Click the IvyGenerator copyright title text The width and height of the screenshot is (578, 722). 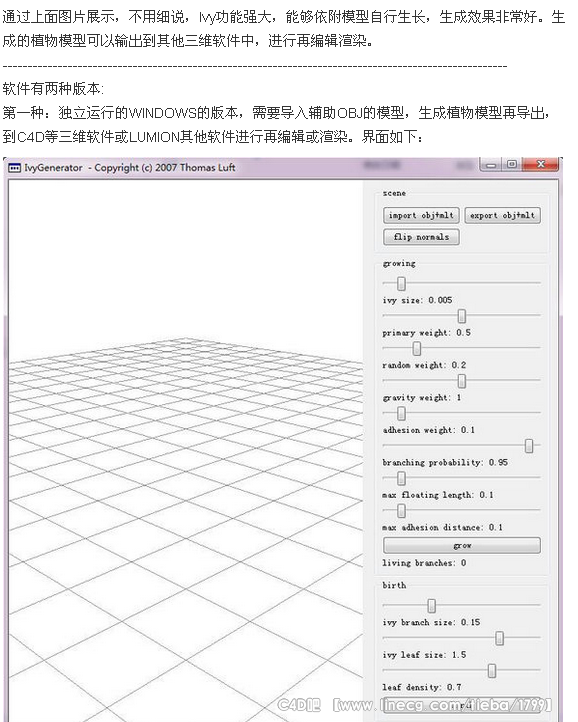click(130, 168)
